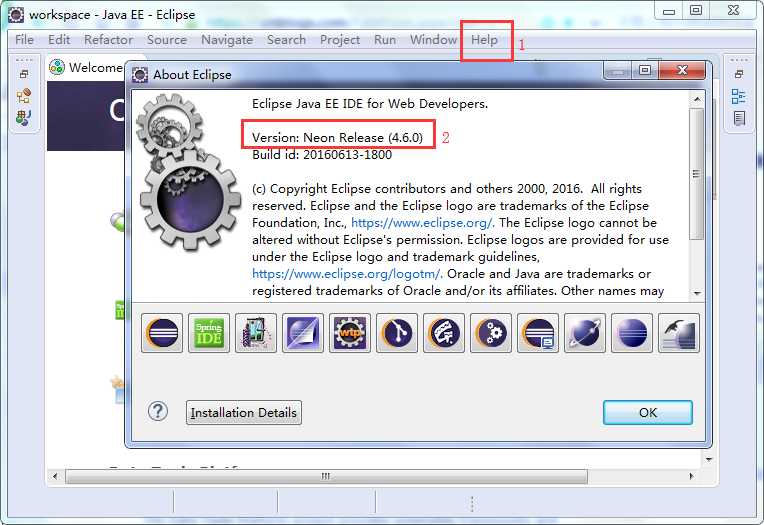The width and height of the screenshot is (764, 525).
Task: Click the Installation Details button
Action: pos(244,412)
